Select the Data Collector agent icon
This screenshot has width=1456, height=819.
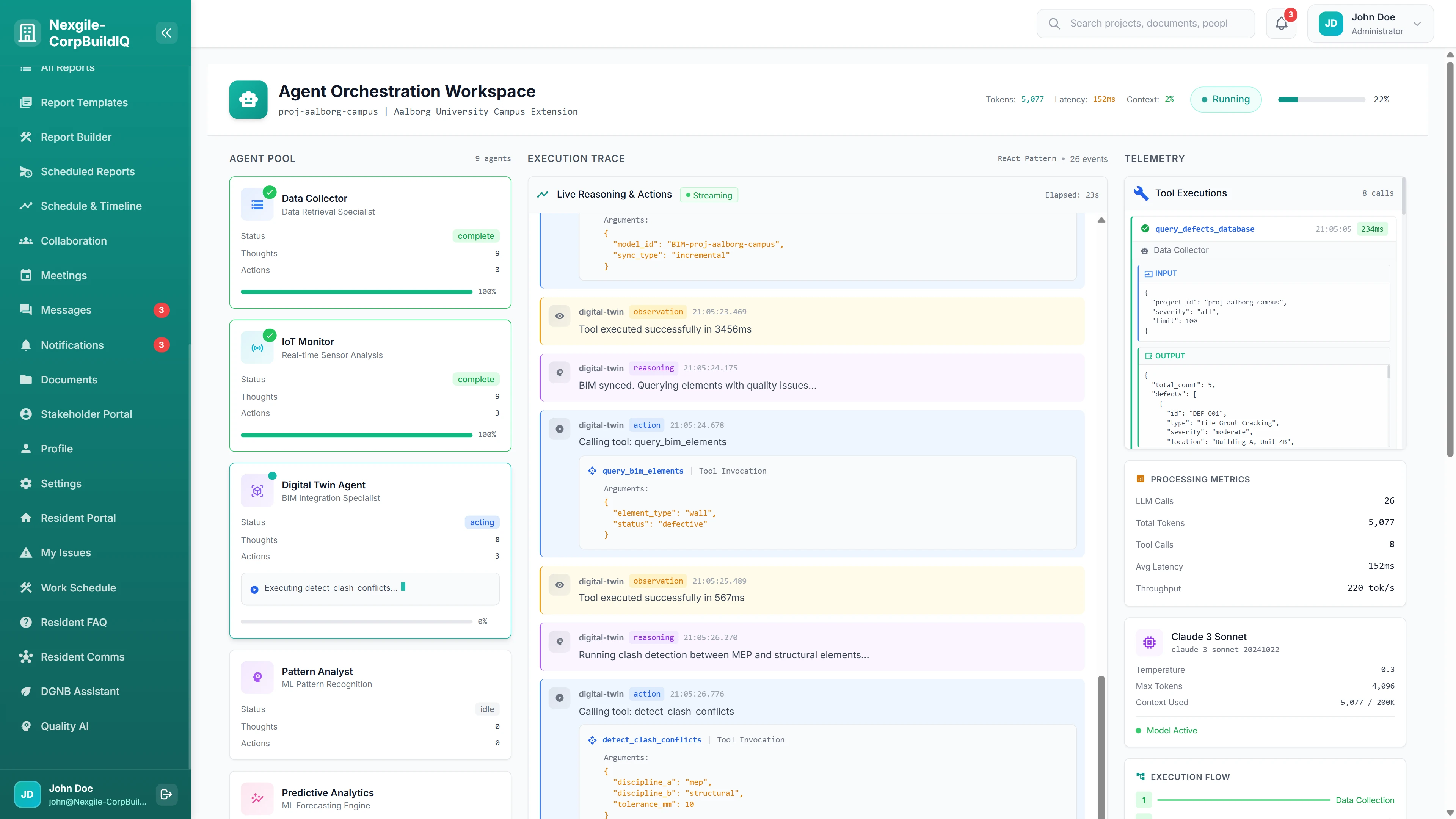[257, 204]
